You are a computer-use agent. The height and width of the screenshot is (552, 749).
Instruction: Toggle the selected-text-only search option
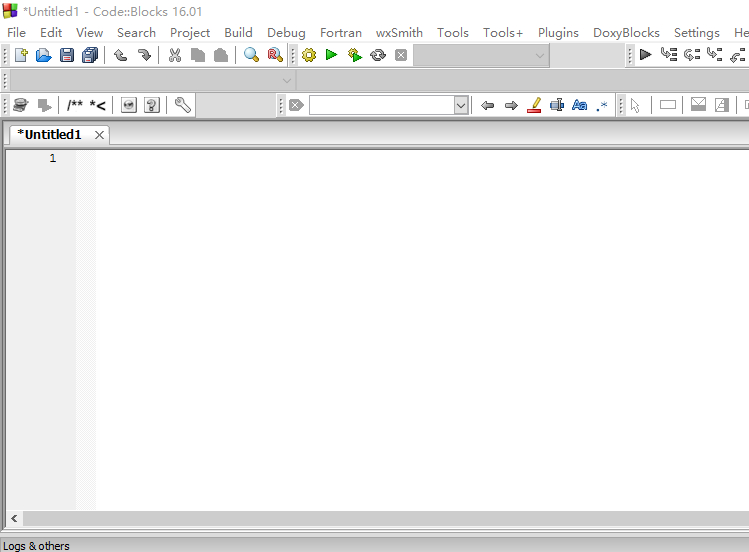(x=557, y=105)
